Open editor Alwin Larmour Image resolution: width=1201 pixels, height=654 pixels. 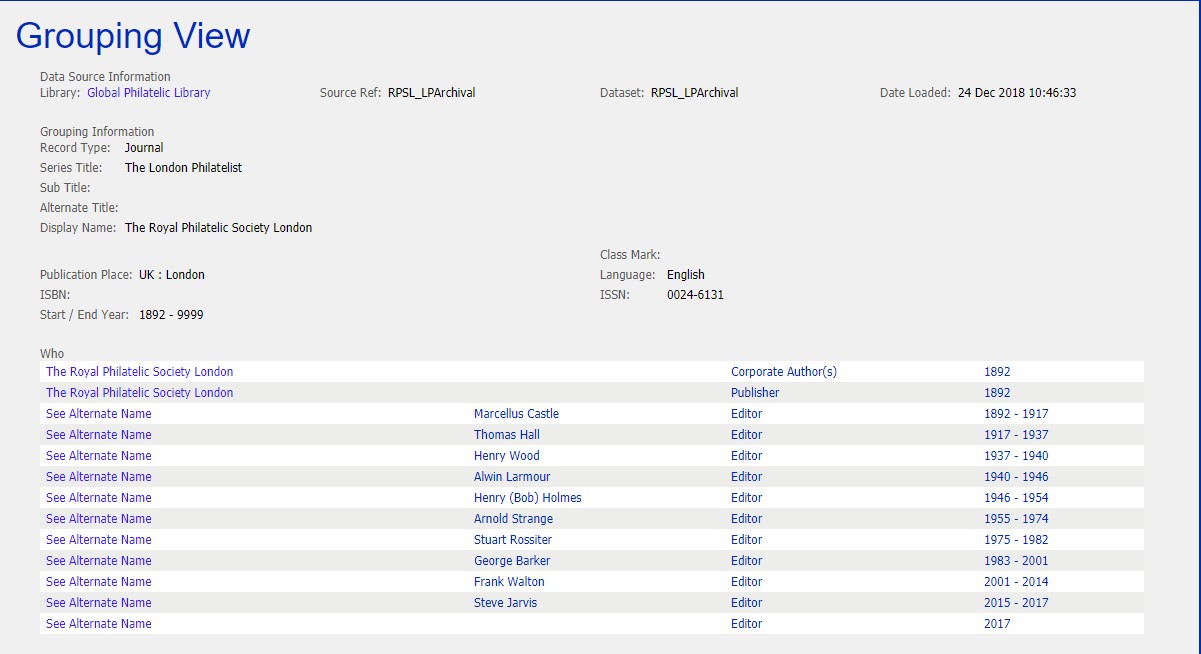coord(512,477)
